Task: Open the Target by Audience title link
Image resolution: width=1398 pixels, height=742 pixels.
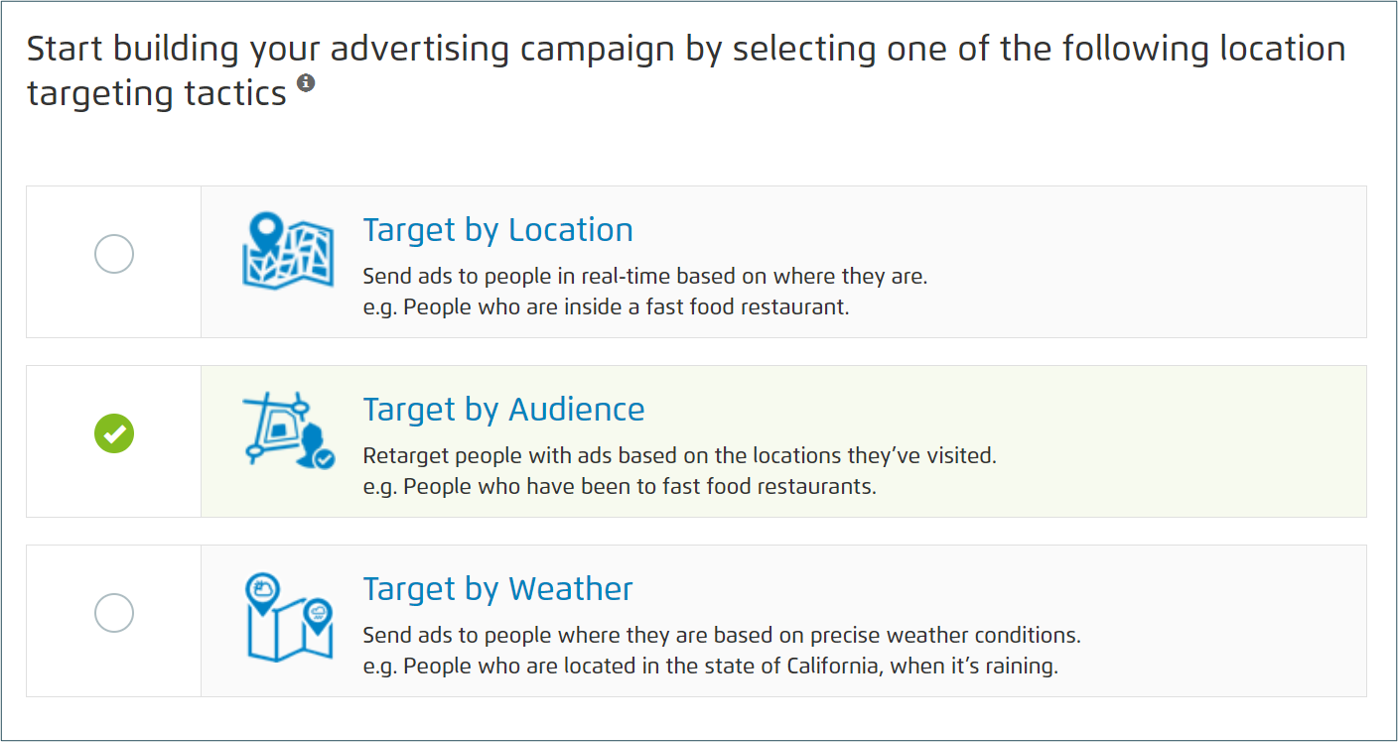Action: coord(504,410)
